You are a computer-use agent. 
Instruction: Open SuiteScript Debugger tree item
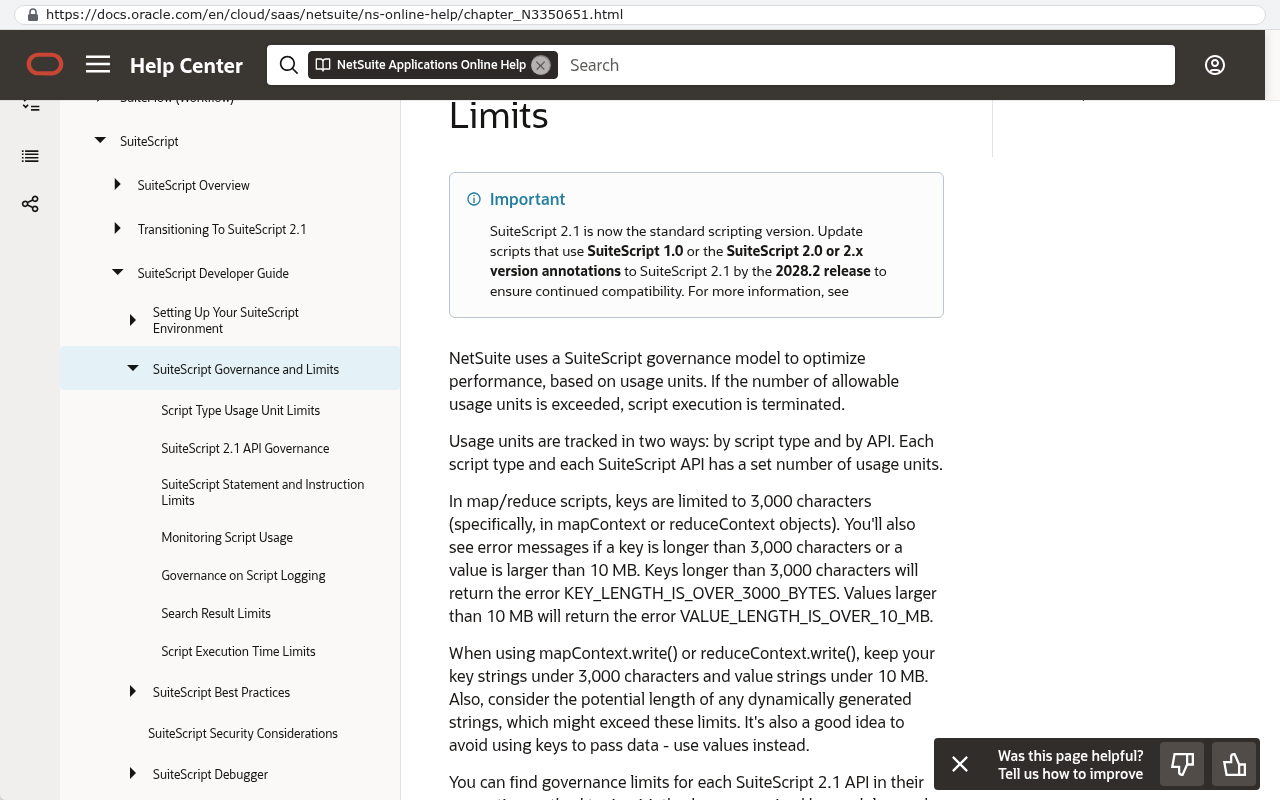click(x=211, y=774)
